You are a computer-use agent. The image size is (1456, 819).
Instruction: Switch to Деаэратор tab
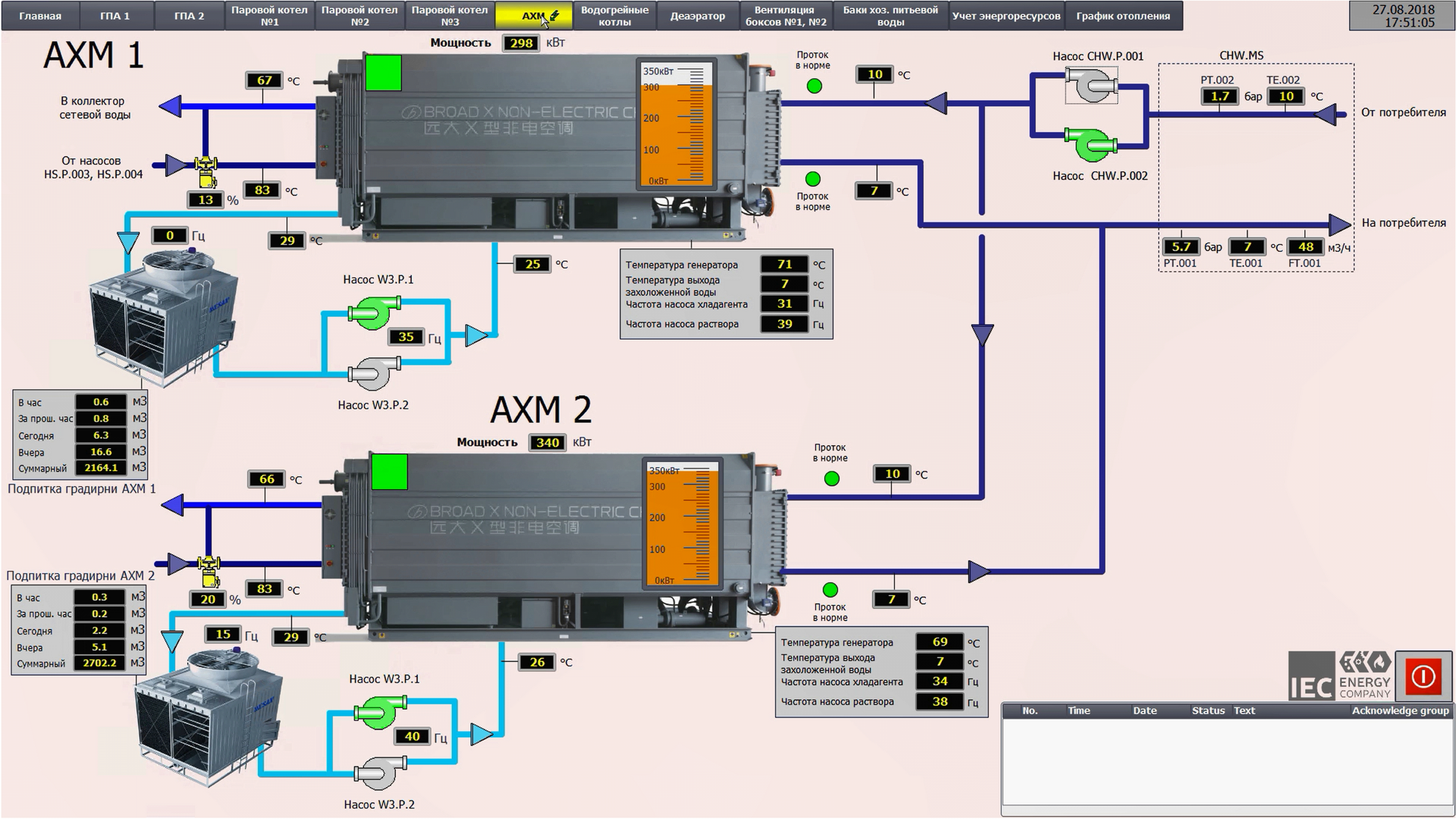tap(697, 16)
